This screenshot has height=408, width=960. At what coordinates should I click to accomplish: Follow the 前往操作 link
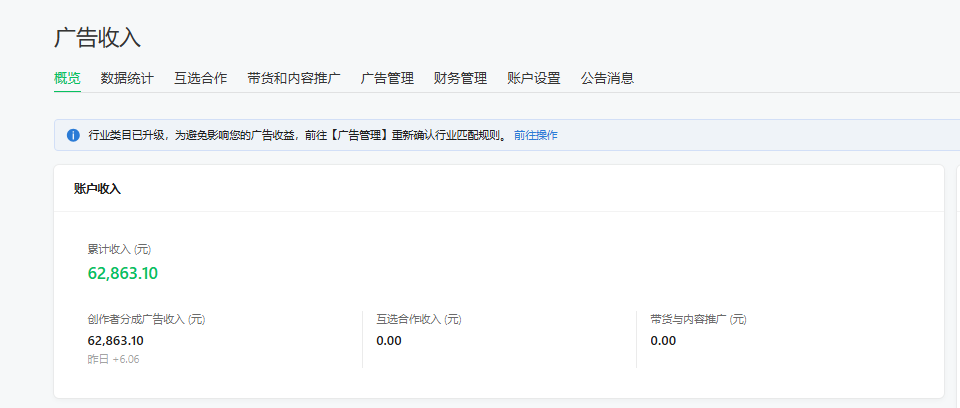(536, 135)
